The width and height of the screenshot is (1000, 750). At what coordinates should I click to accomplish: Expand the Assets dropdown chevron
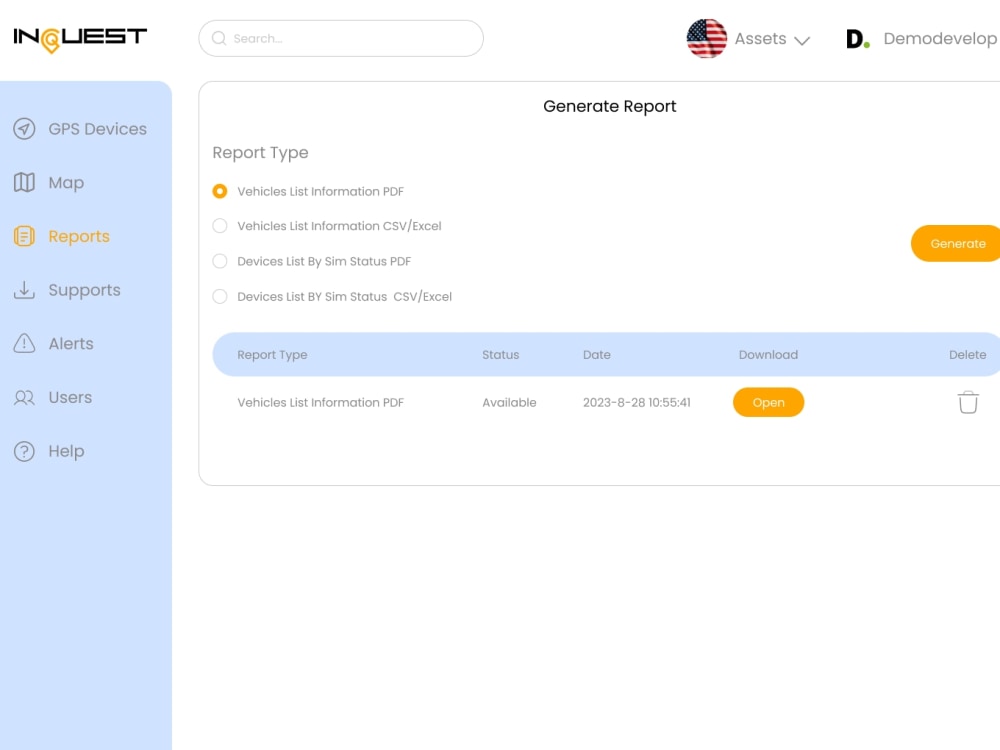[x=802, y=40]
